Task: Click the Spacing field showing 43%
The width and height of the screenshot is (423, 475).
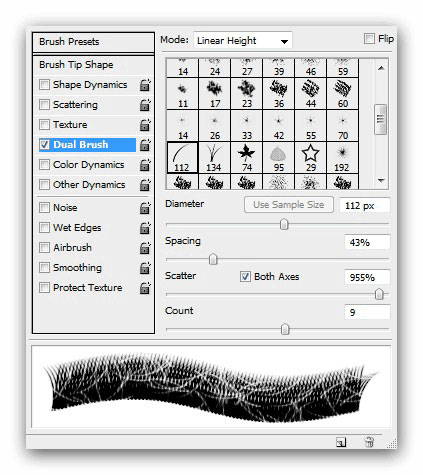Action: coord(367,242)
